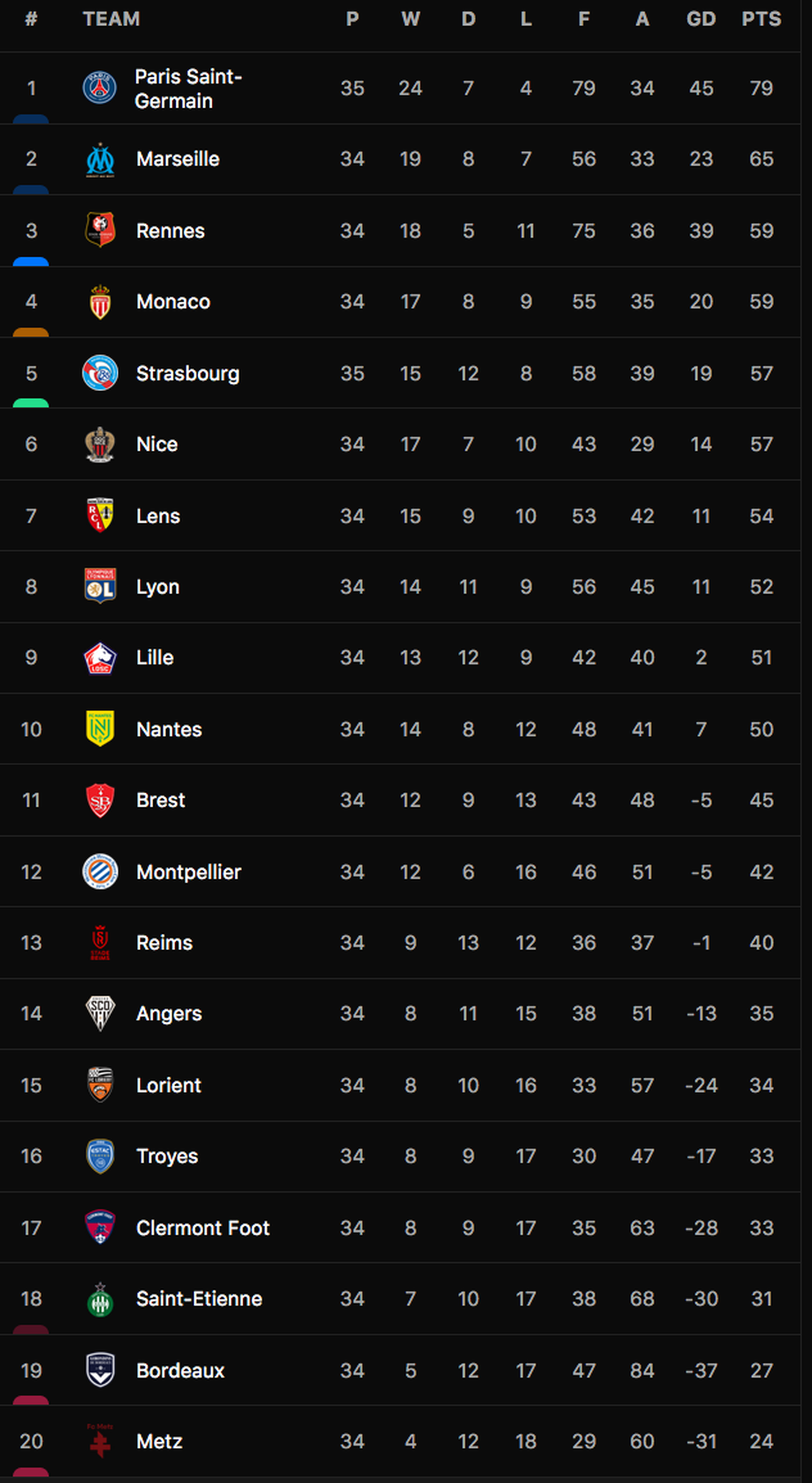Click the TEAM column header

(111, 19)
